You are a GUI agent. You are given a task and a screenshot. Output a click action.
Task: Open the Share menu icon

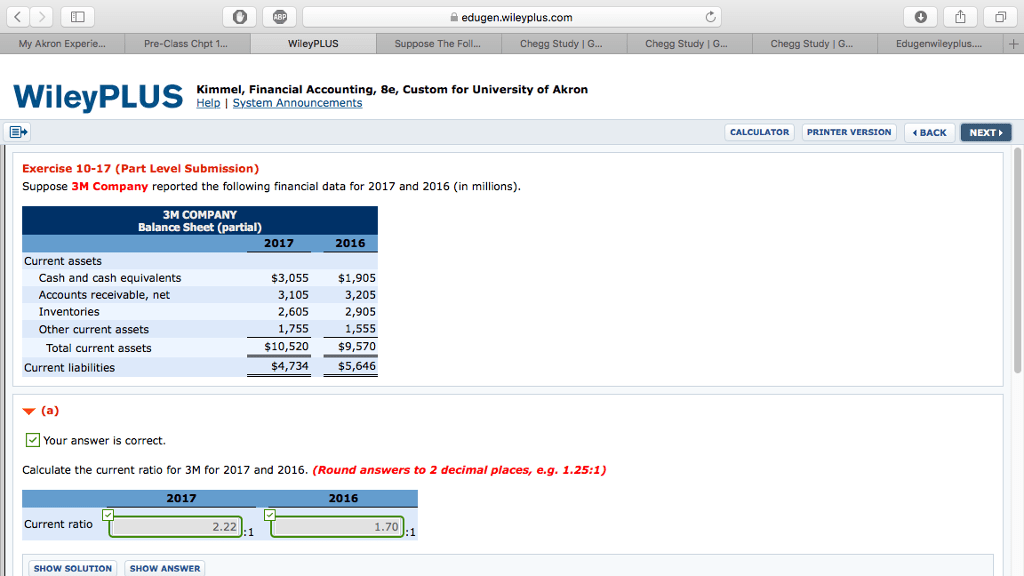pyautogui.click(x=960, y=17)
